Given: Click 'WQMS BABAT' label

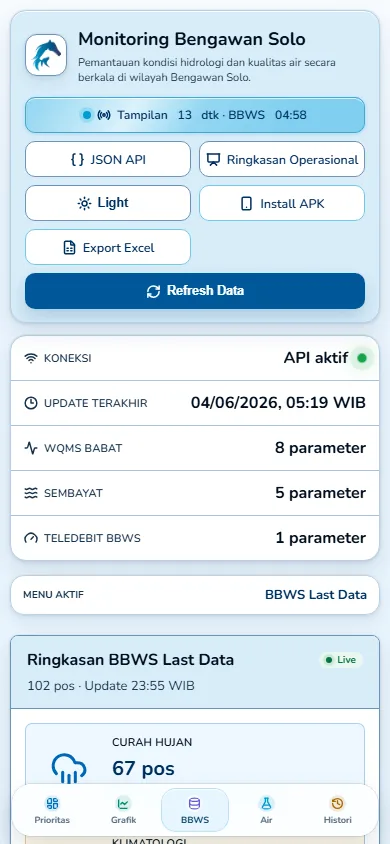Looking at the screenshot, I should point(83,448).
